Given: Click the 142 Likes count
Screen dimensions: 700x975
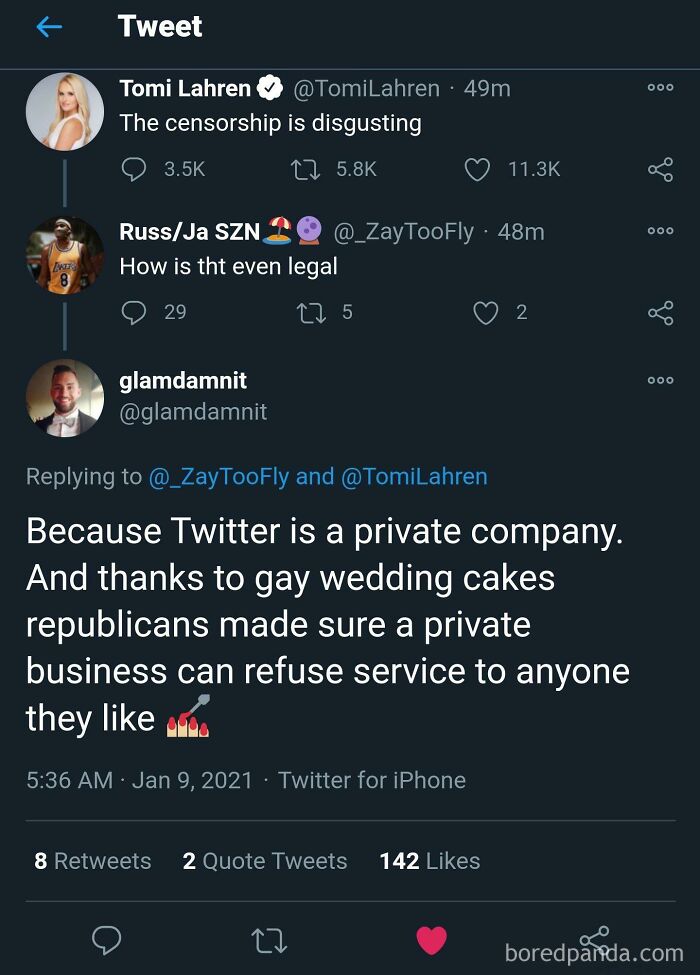Looking at the screenshot, I should [x=429, y=861].
